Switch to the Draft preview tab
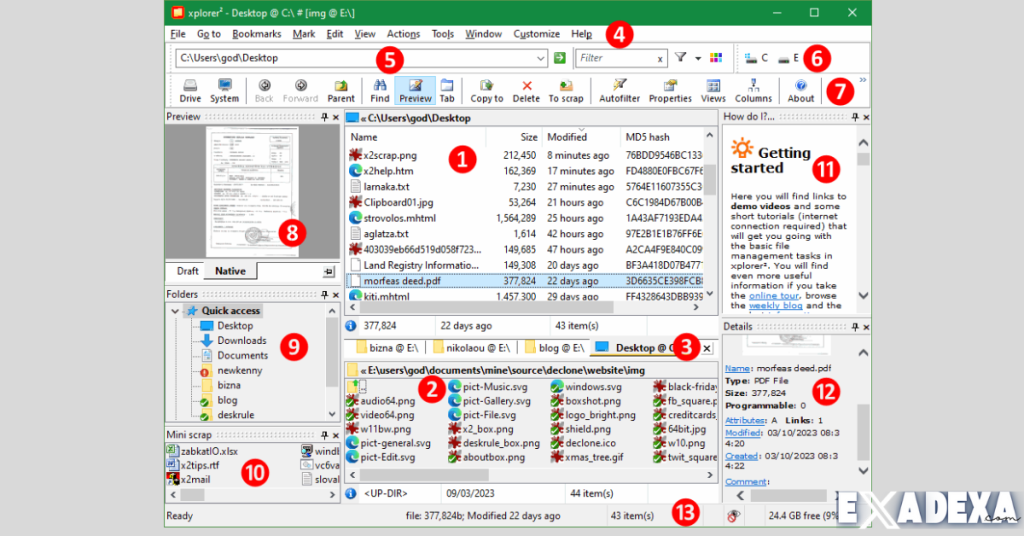Image resolution: width=1024 pixels, height=536 pixels. tap(187, 271)
